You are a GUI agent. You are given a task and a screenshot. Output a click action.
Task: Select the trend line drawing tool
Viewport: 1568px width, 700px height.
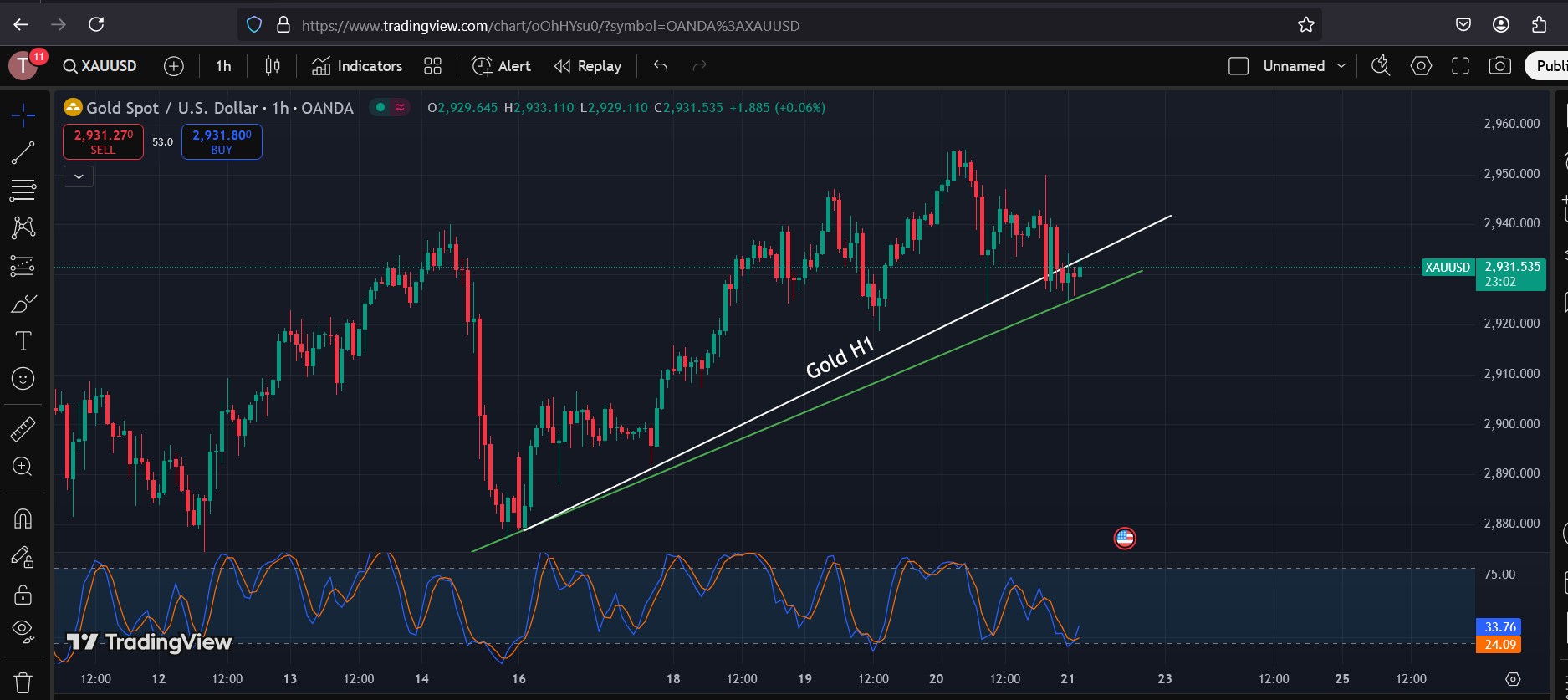[x=23, y=152]
